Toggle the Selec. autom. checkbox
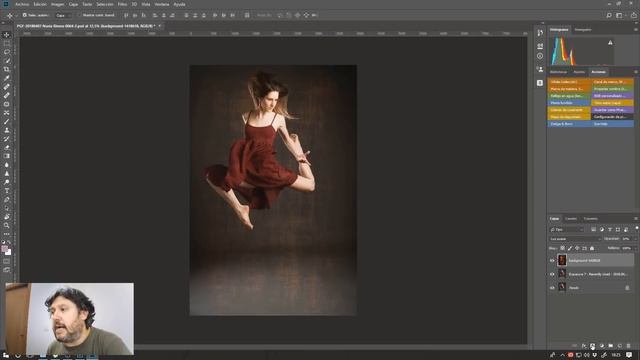 click(x=24, y=15)
